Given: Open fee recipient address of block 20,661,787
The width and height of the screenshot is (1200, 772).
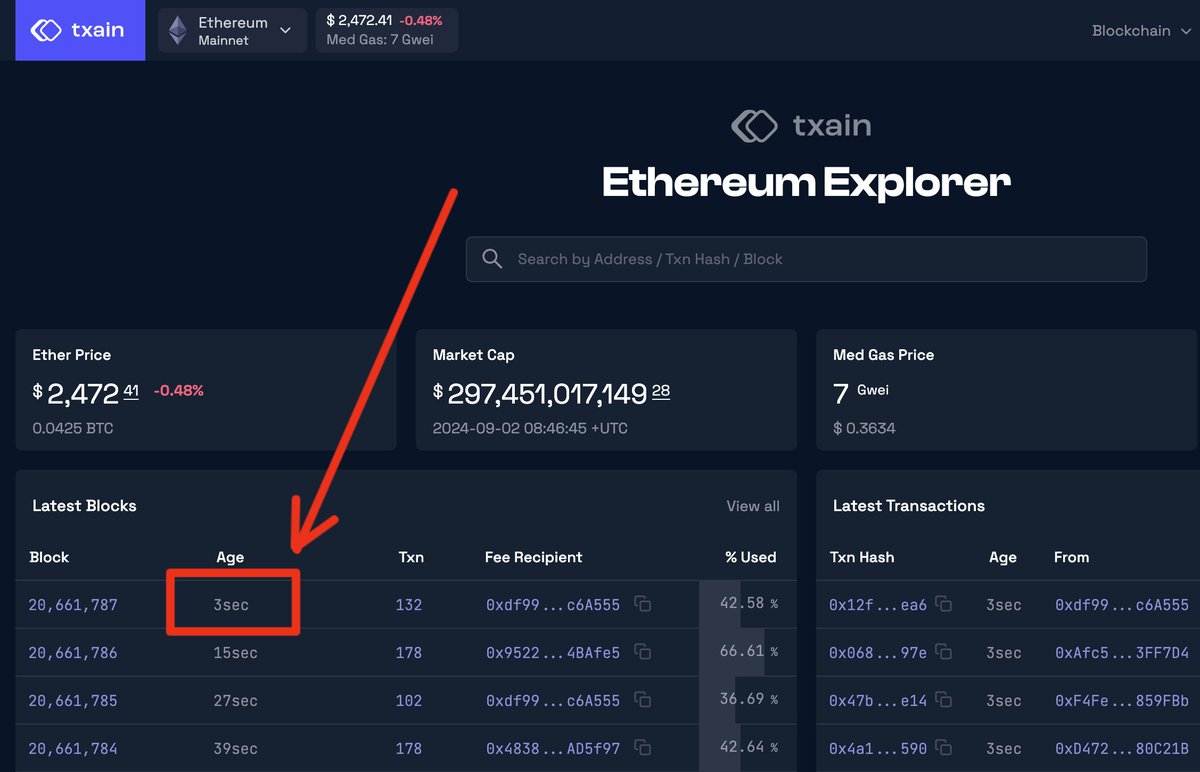Looking at the screenshot, I should (553, 605).
